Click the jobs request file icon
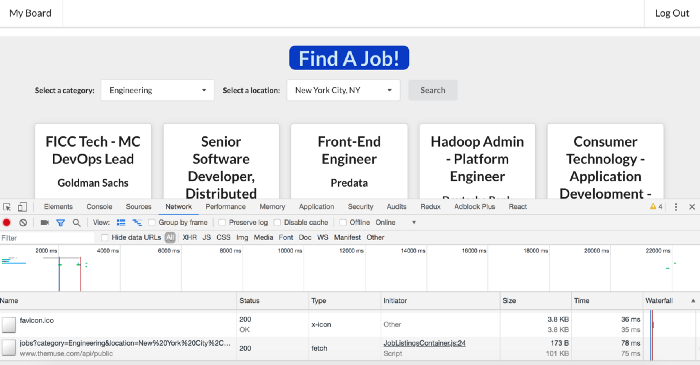Image resolution: width=700 pixels, height=365 pixels. pos(8,348)
